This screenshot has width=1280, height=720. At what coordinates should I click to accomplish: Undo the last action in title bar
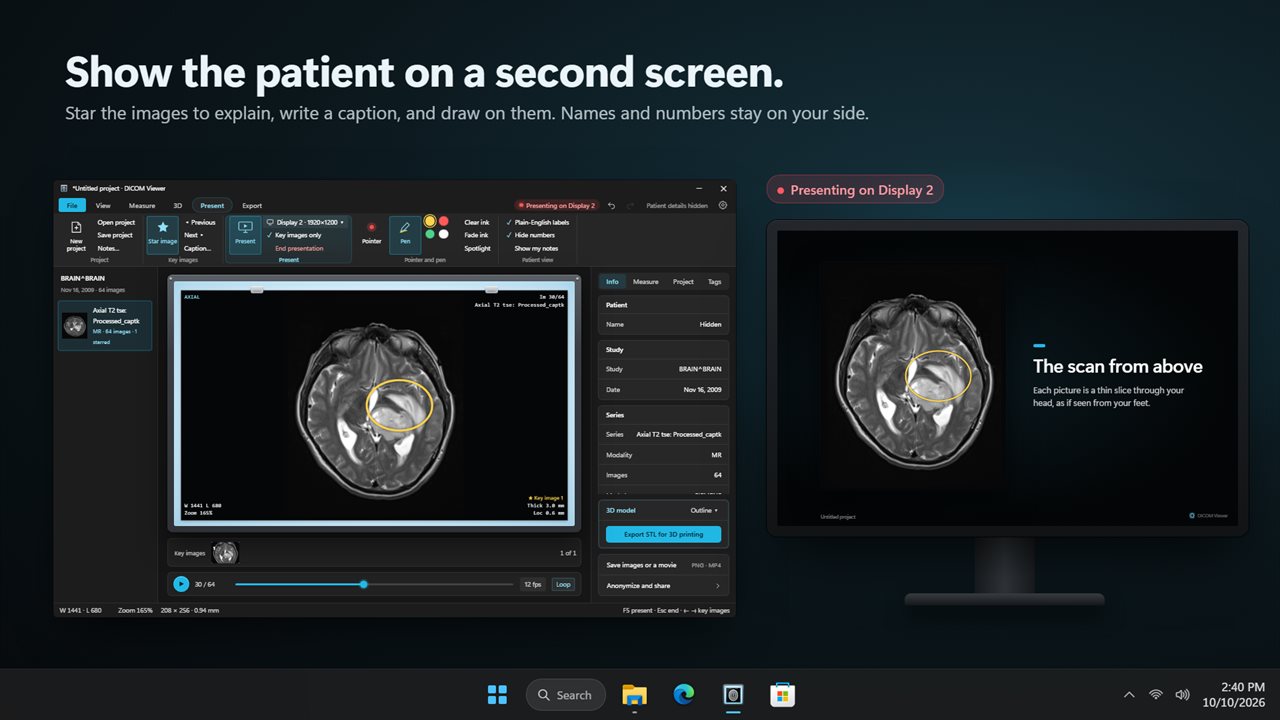coord(611,206)
